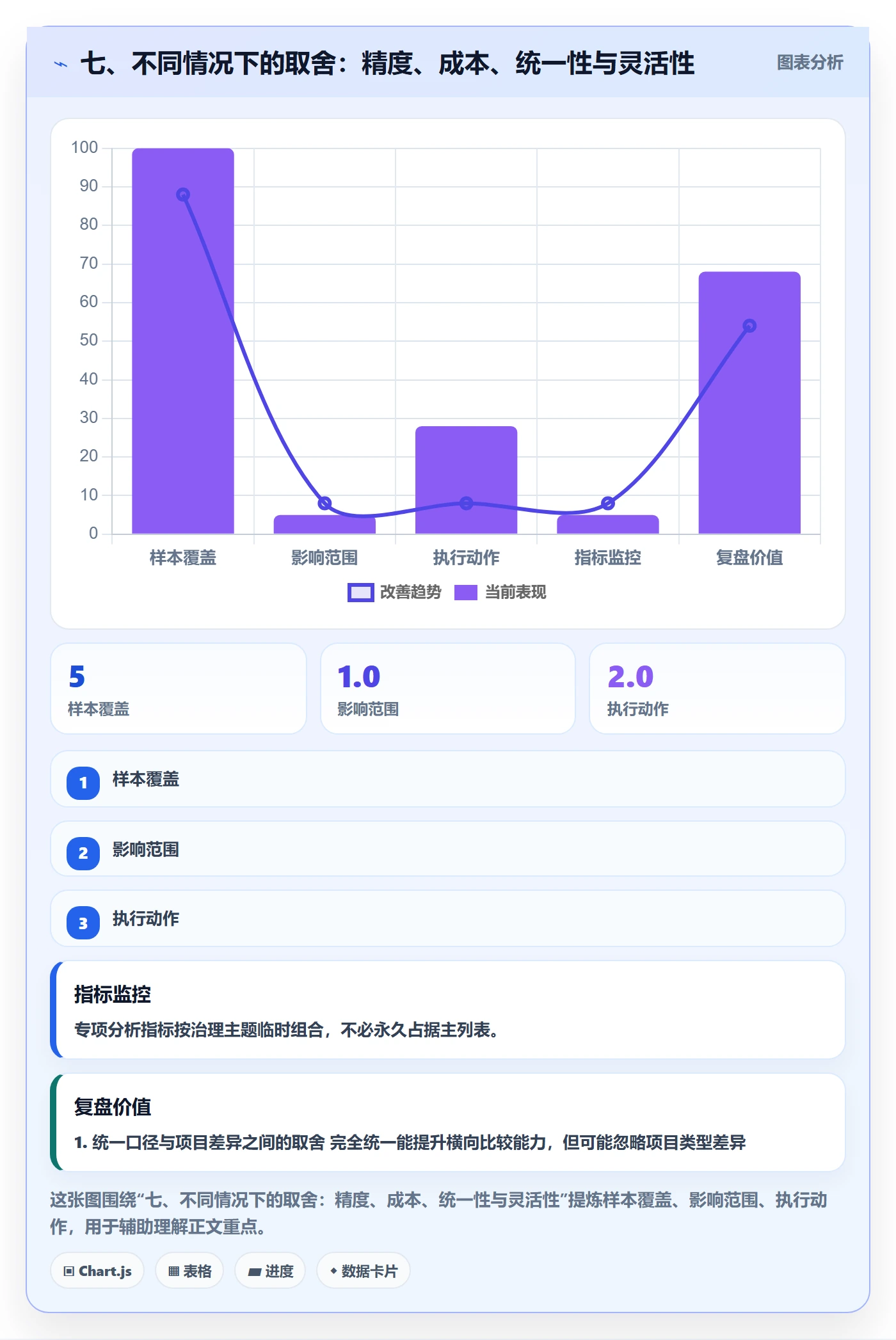Click the 复盘价值 card heading
The image size is (896, 1340).
click(113, 1106)
